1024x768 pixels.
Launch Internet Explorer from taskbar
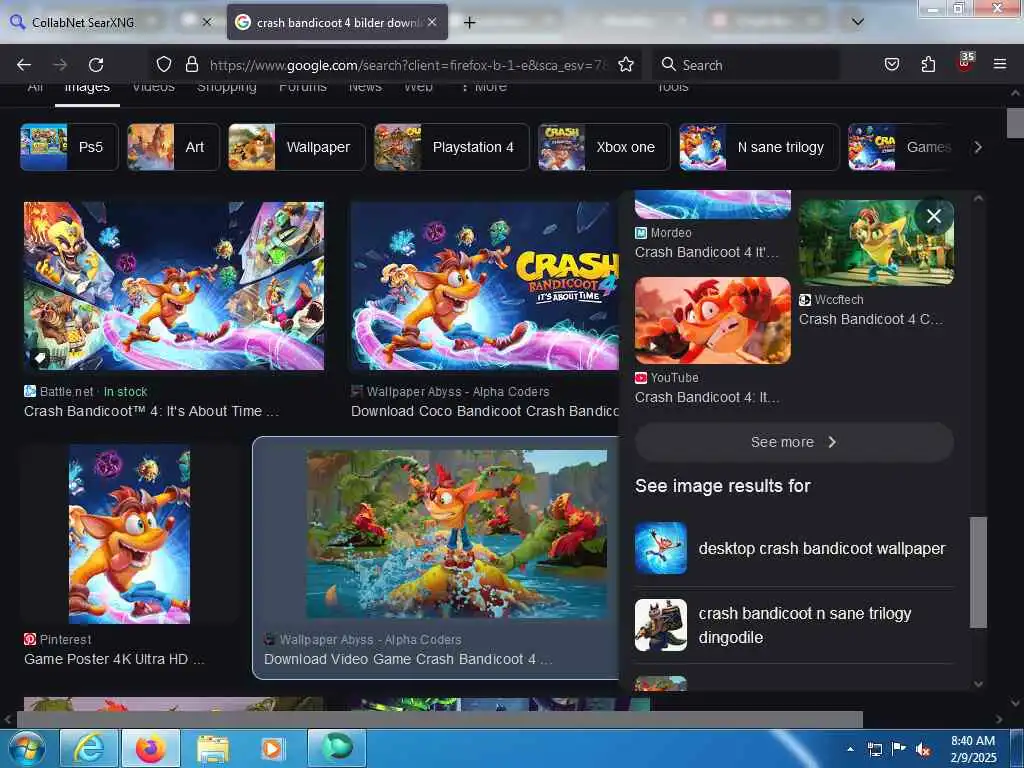[89, 748]
